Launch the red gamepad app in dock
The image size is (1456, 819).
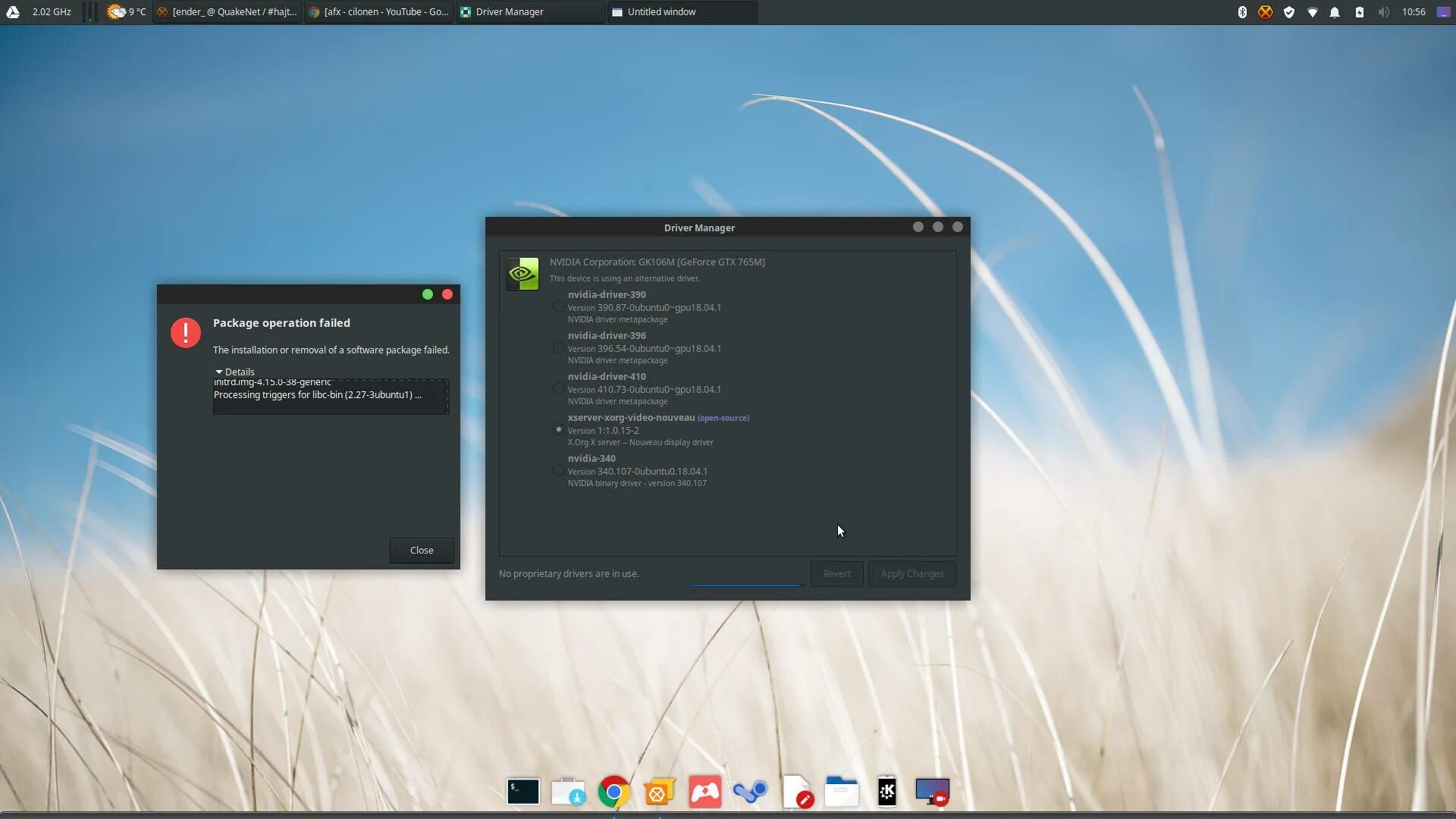coord(705,792)
